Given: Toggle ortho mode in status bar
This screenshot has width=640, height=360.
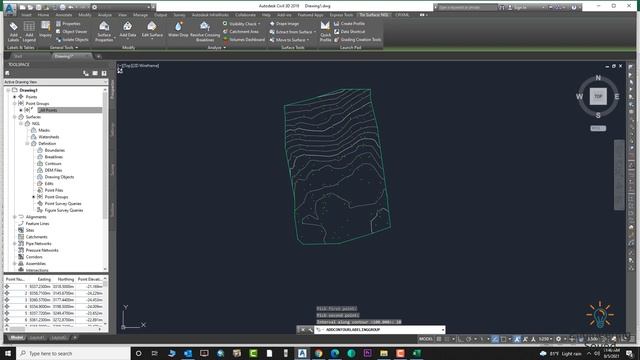Looking at the screenshot, I should pyautogui.click(x=460, y=339).
